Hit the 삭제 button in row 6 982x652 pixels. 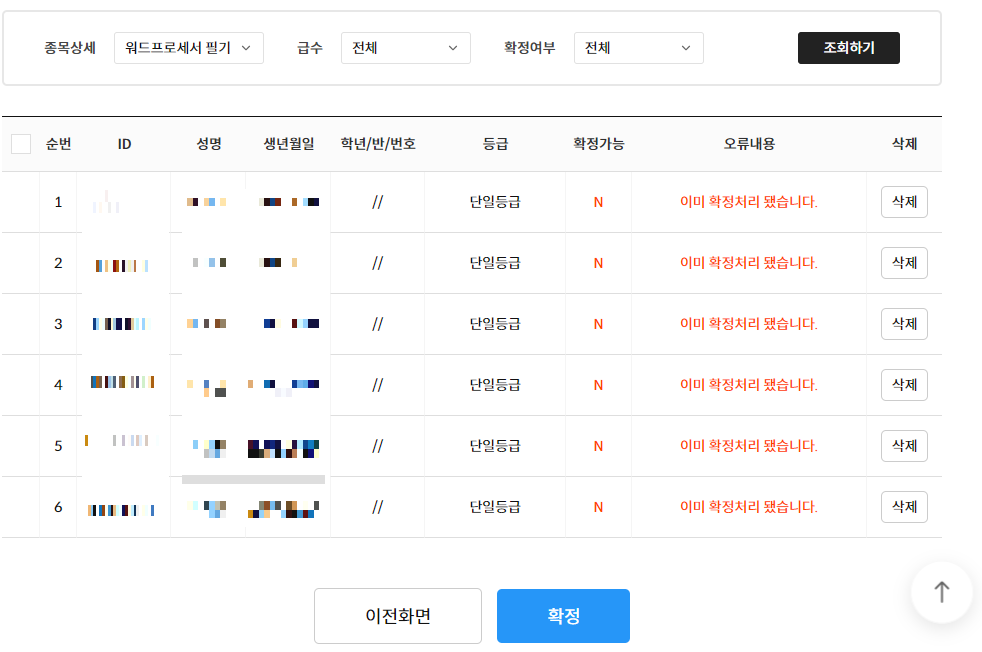coord(904,507)
